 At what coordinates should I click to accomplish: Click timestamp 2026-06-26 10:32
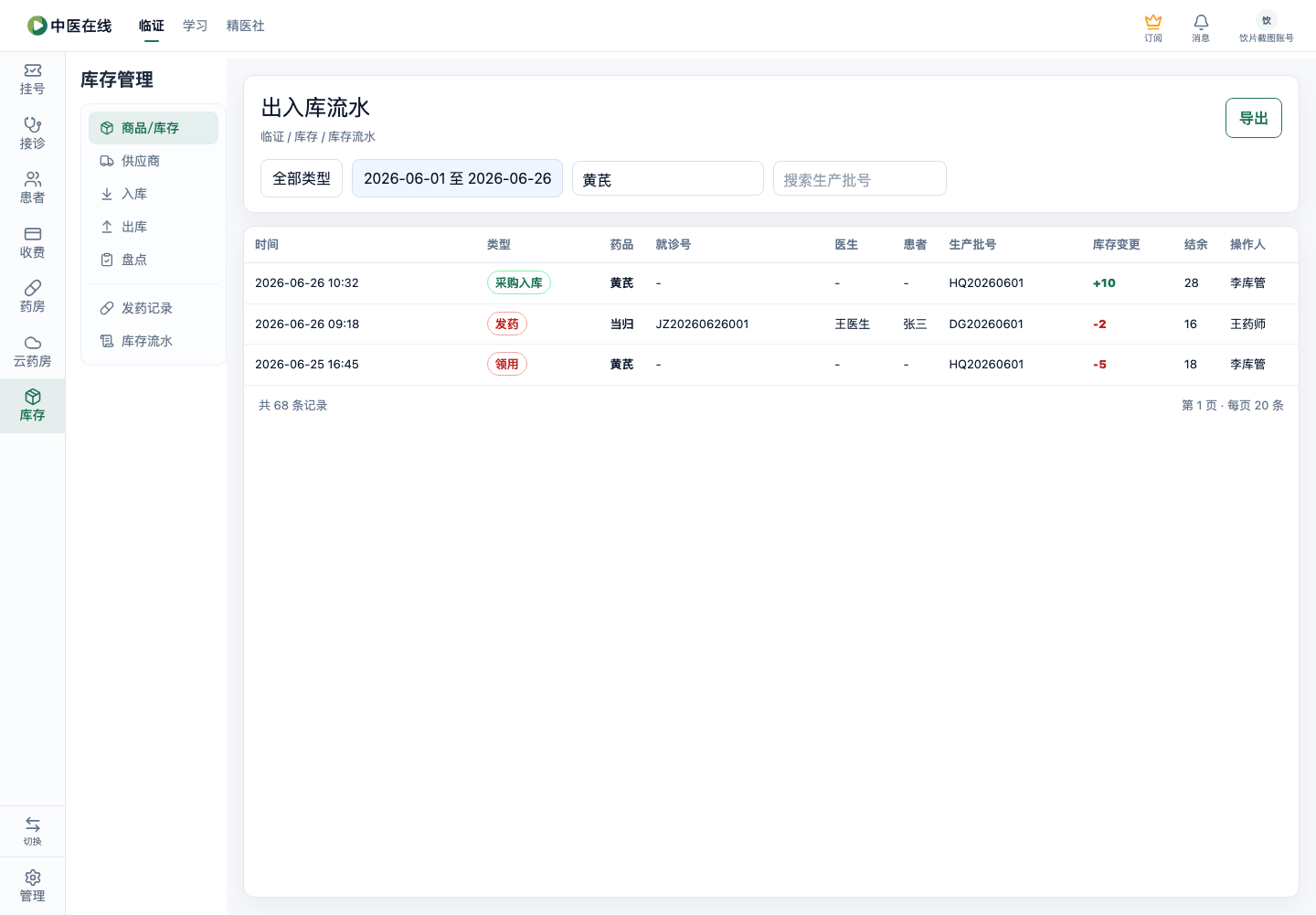pyautogui.click(x=307, y=283)
